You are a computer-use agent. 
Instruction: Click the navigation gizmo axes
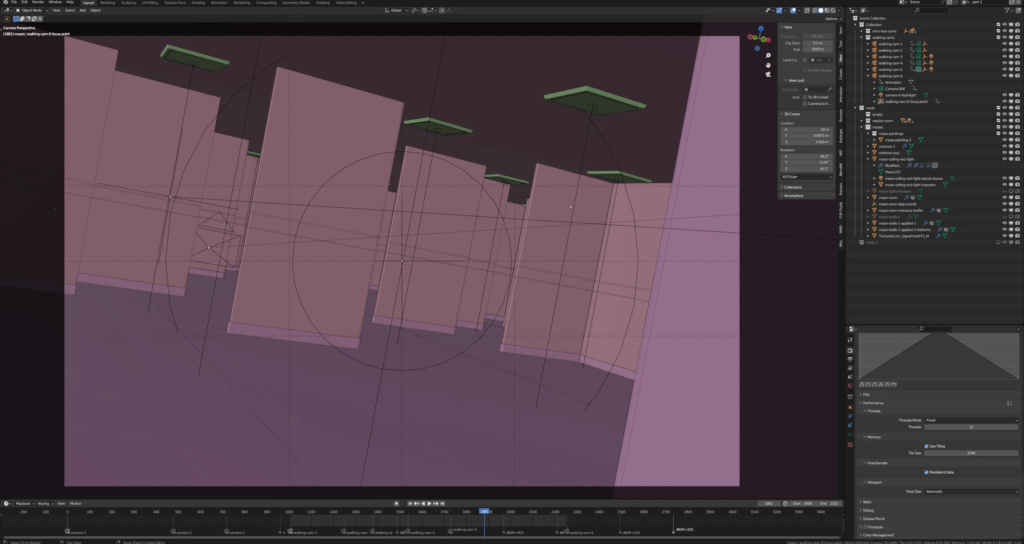(759, 38)
